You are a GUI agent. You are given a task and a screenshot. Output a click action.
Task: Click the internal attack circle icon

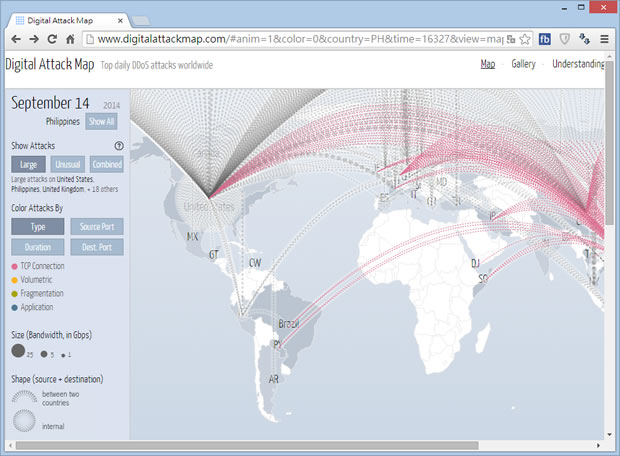coord(24,420)
